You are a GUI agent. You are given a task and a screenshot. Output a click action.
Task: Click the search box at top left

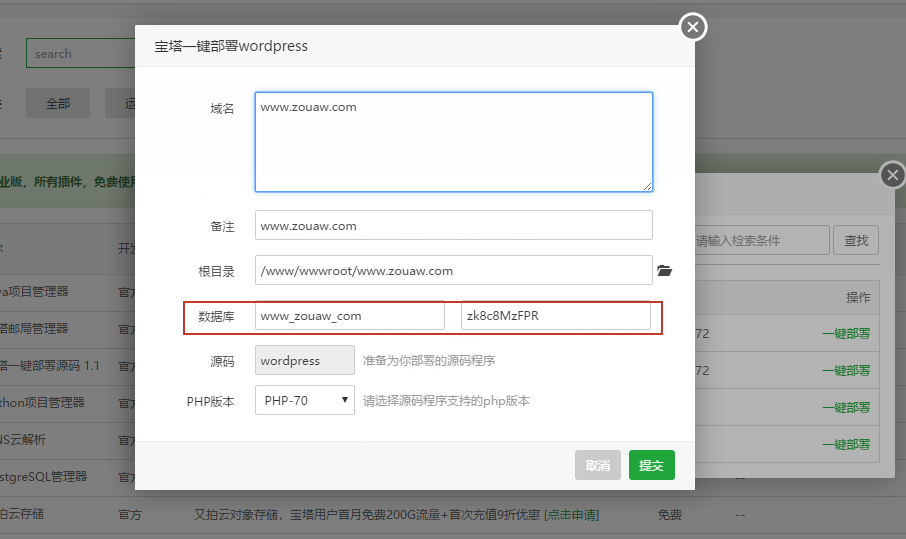(x=80, y=54)
